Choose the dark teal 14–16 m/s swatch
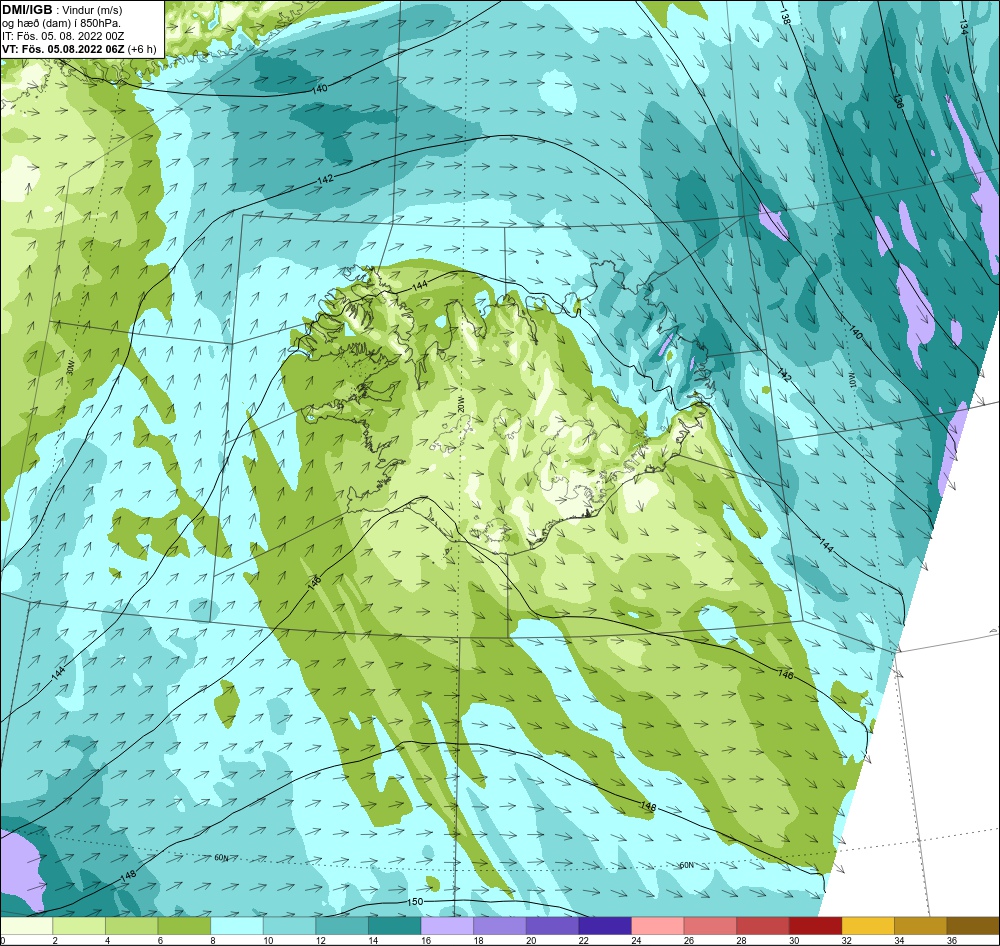 (395, 925)
